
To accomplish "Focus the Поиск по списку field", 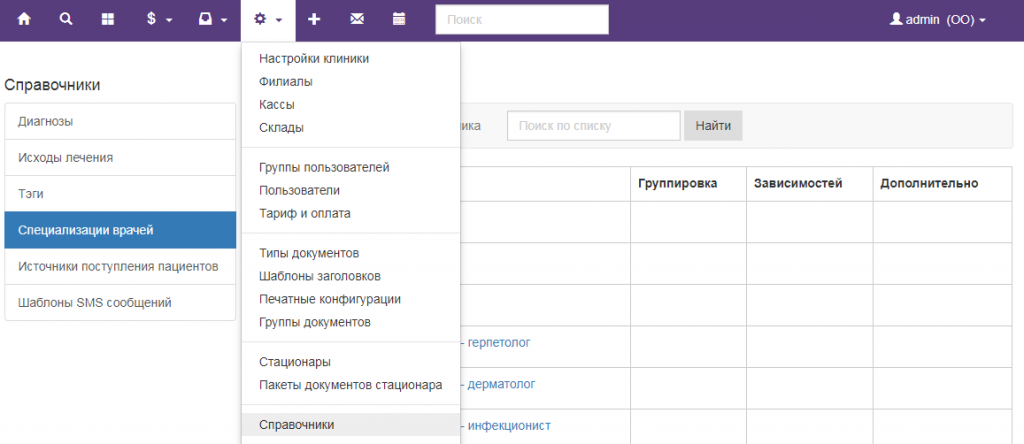I will point(594,125).
